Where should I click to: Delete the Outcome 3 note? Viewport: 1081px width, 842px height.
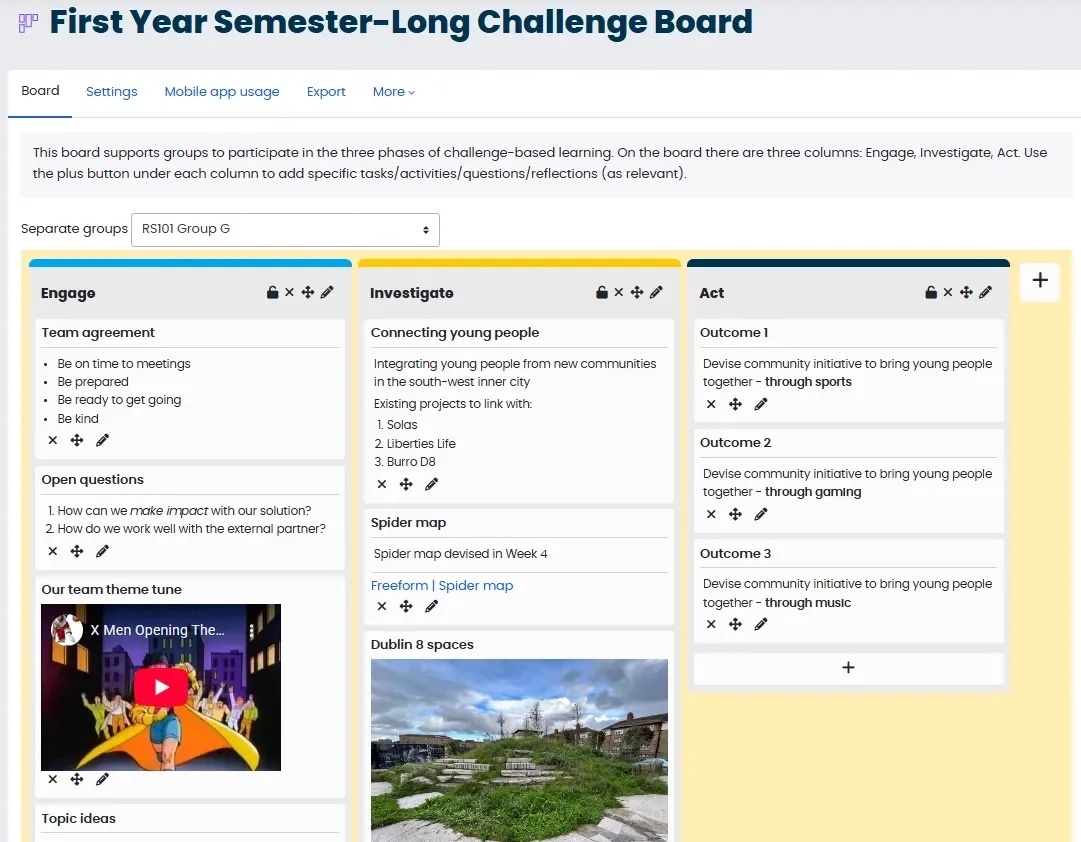point(711,624)
